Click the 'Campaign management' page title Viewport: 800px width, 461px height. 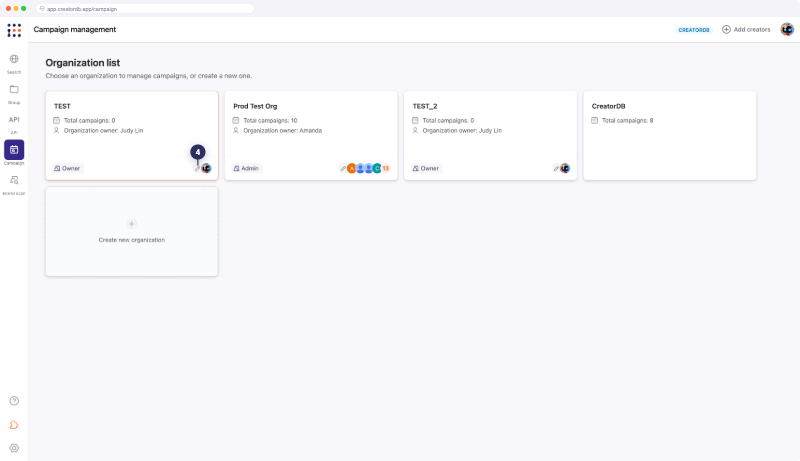tap(75, 30)
